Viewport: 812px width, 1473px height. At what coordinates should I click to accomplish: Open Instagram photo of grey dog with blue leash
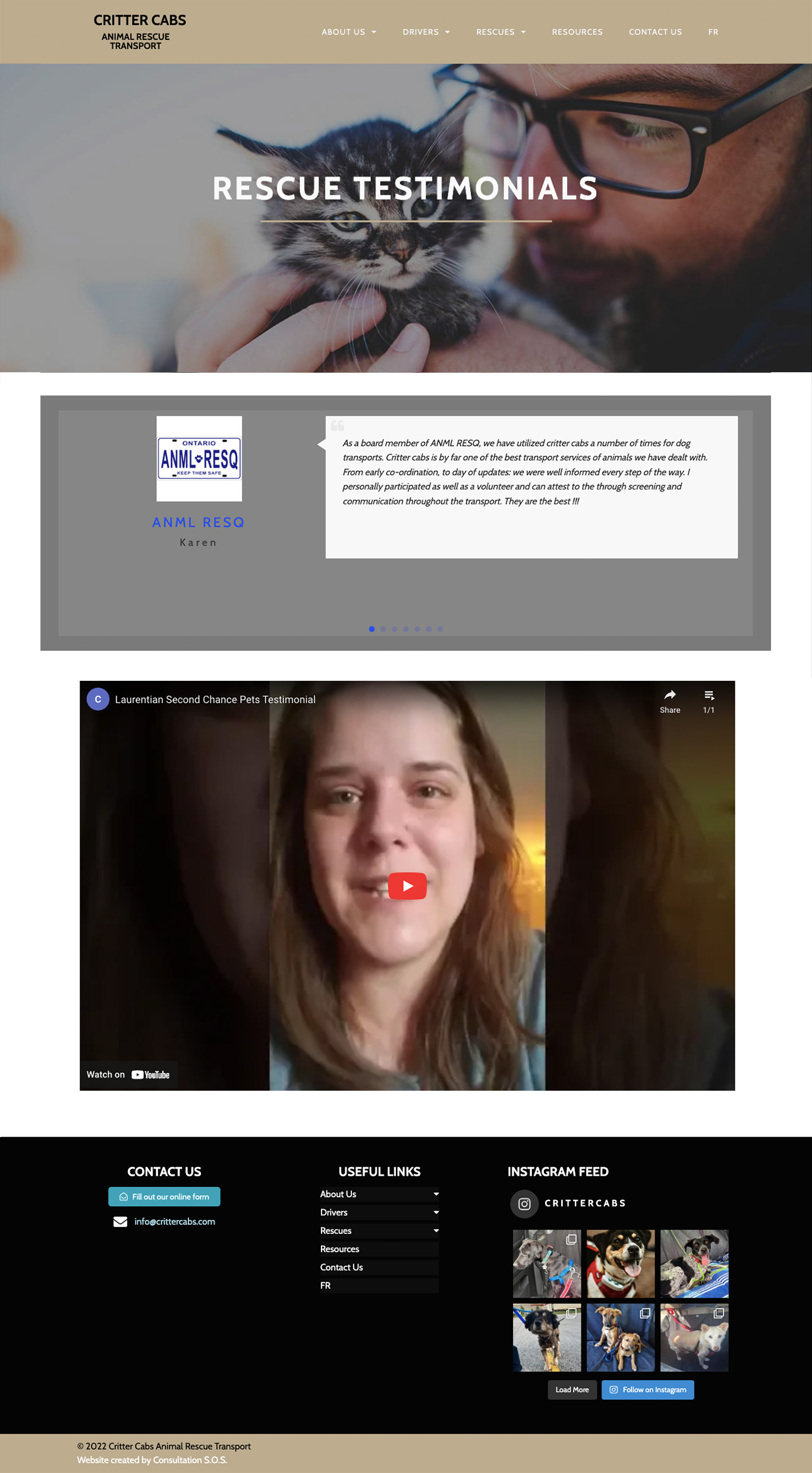[547, 1264]
